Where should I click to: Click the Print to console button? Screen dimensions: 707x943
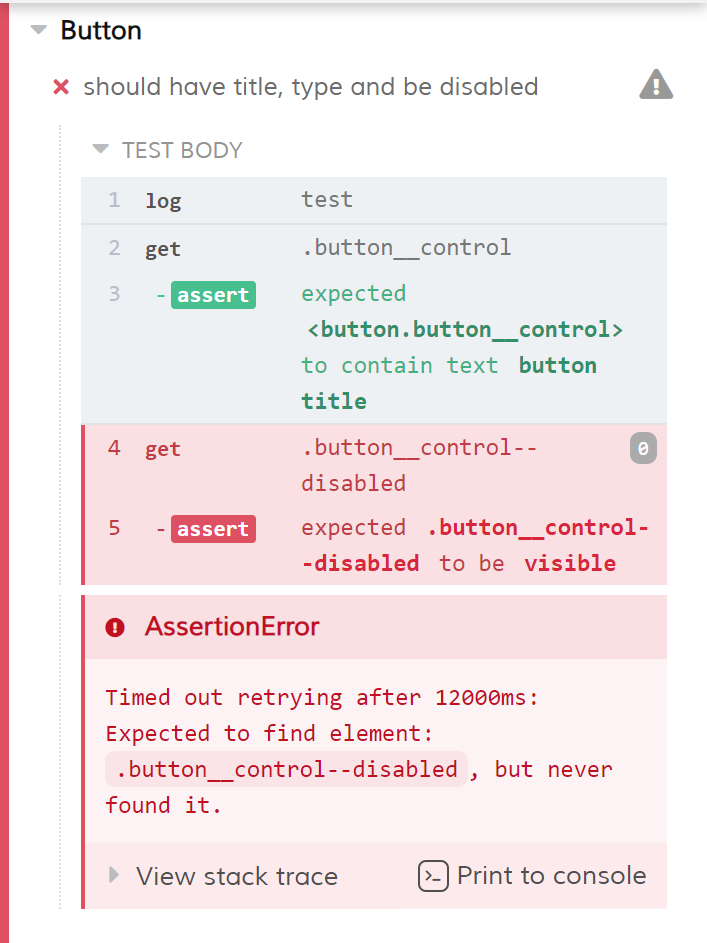[x=530, y=876]
